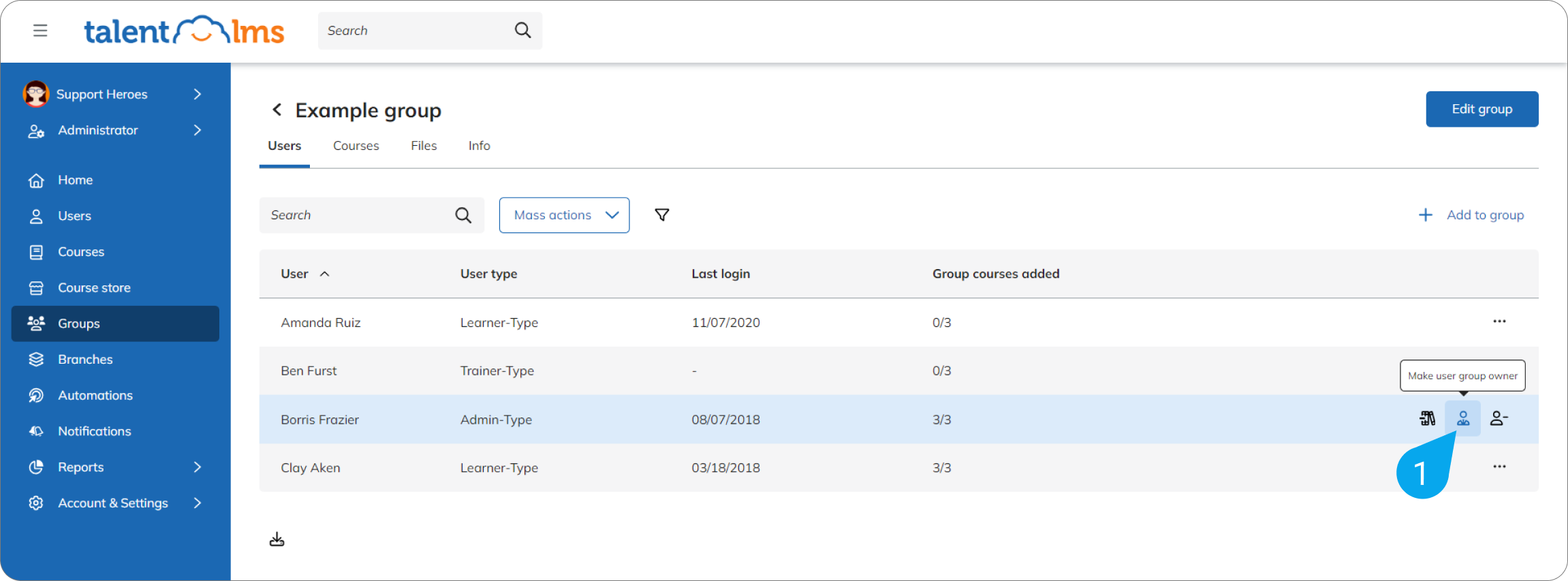Image resolution: width=1568 pixels, height=581 pixels.
Task: Open Notifications in the sidebar
Action: (x=115, y=431)
